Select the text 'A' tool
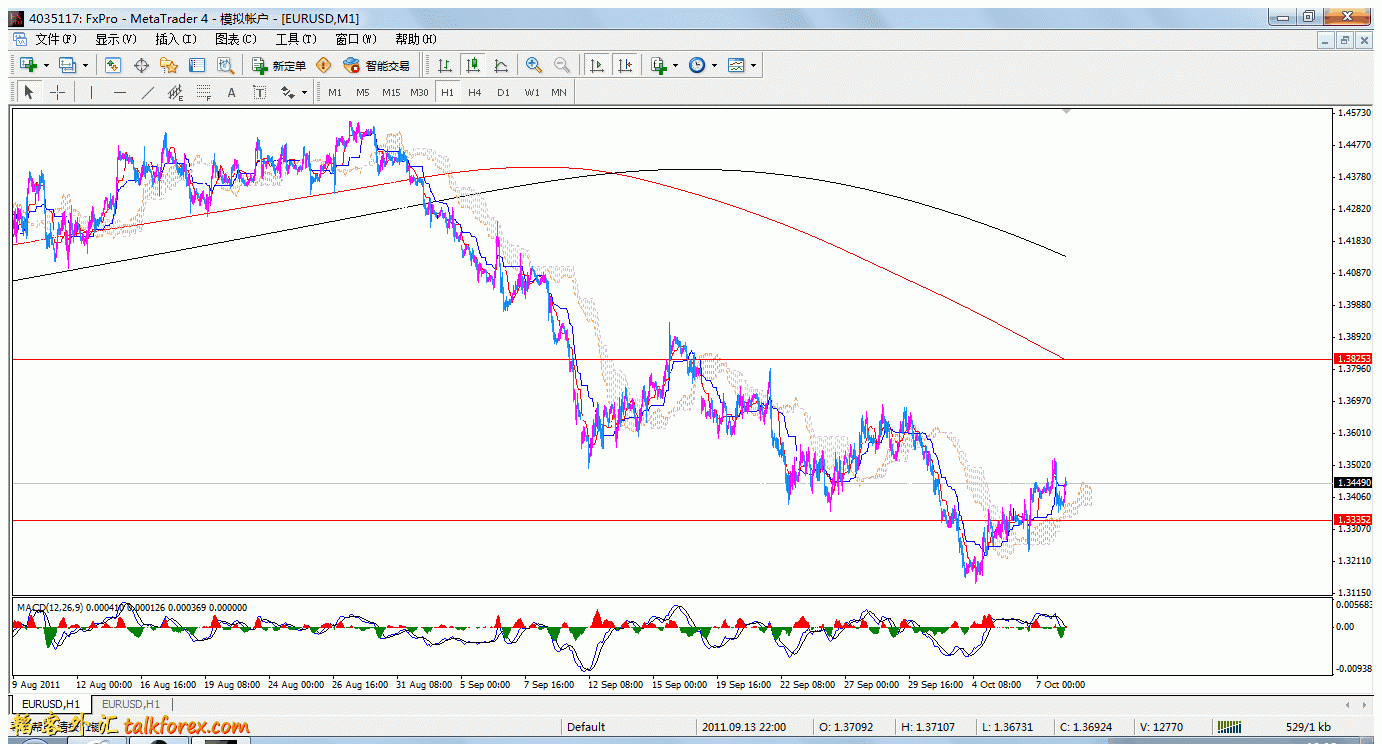 coord(231,92)
